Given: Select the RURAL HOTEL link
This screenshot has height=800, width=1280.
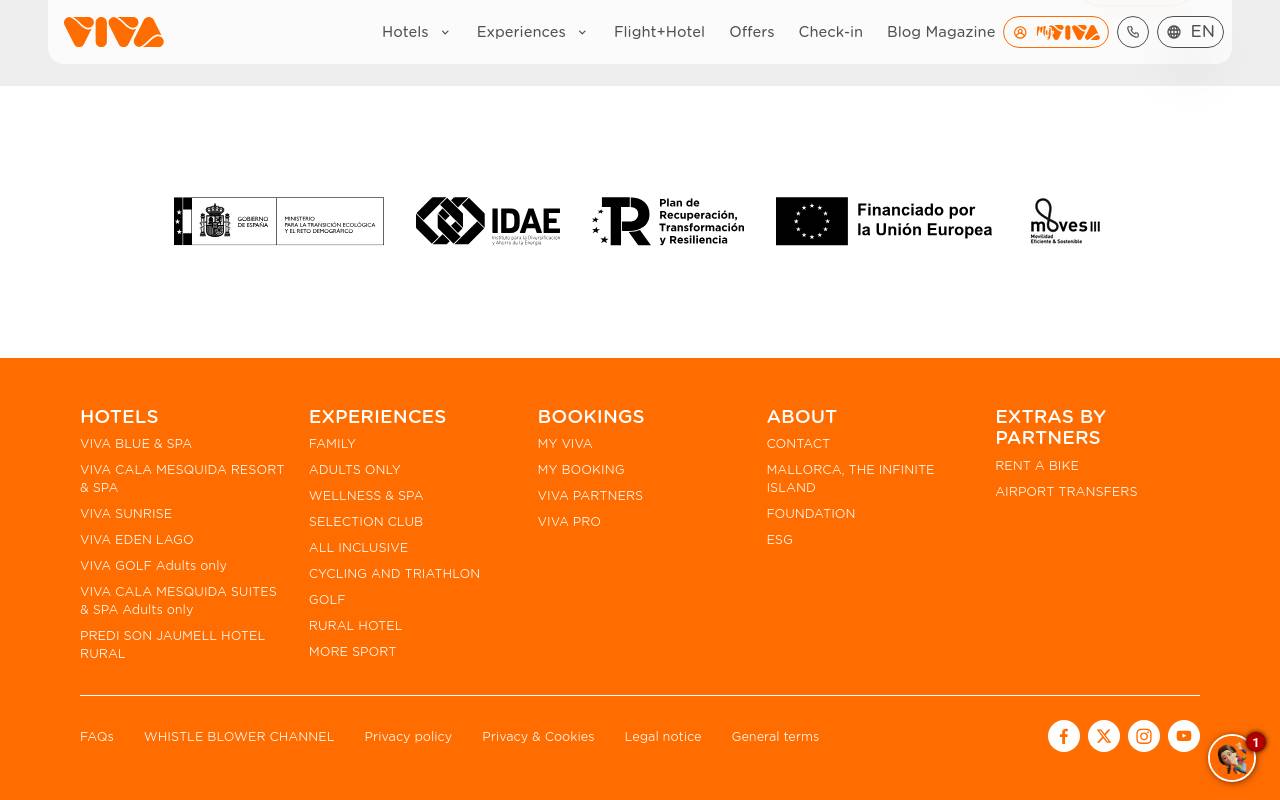Looking at the screenshot, I should coord(355,626).
